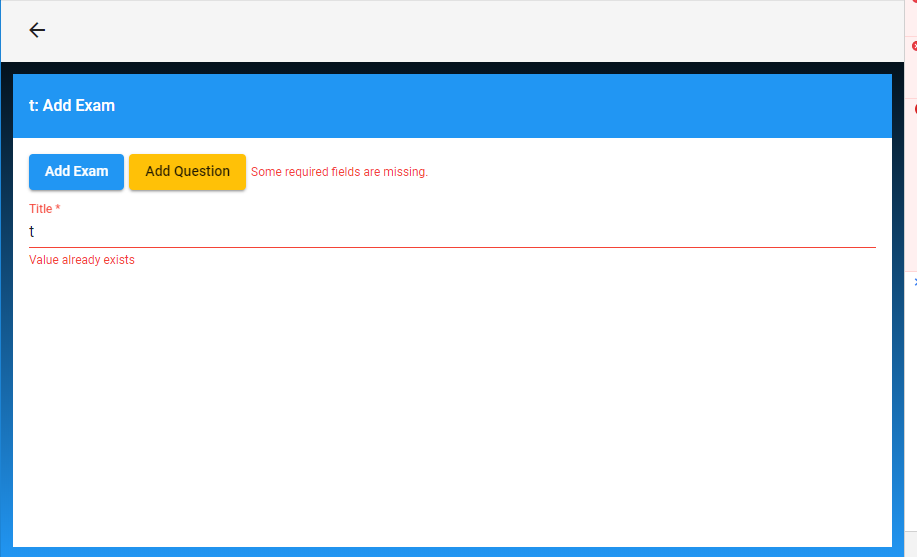This screenshot has height=557, width=917.
Task: Click the blue Add Exam button
Action: (x=76, y=172)
